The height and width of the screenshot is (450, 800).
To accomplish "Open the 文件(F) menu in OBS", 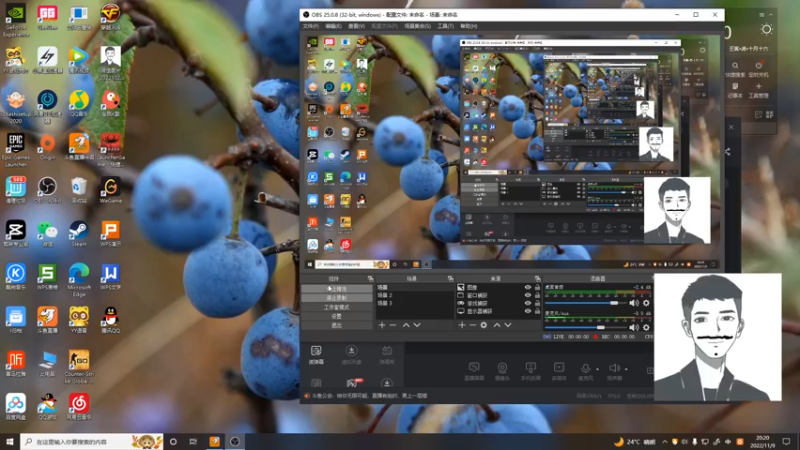I will coord(311,26).
